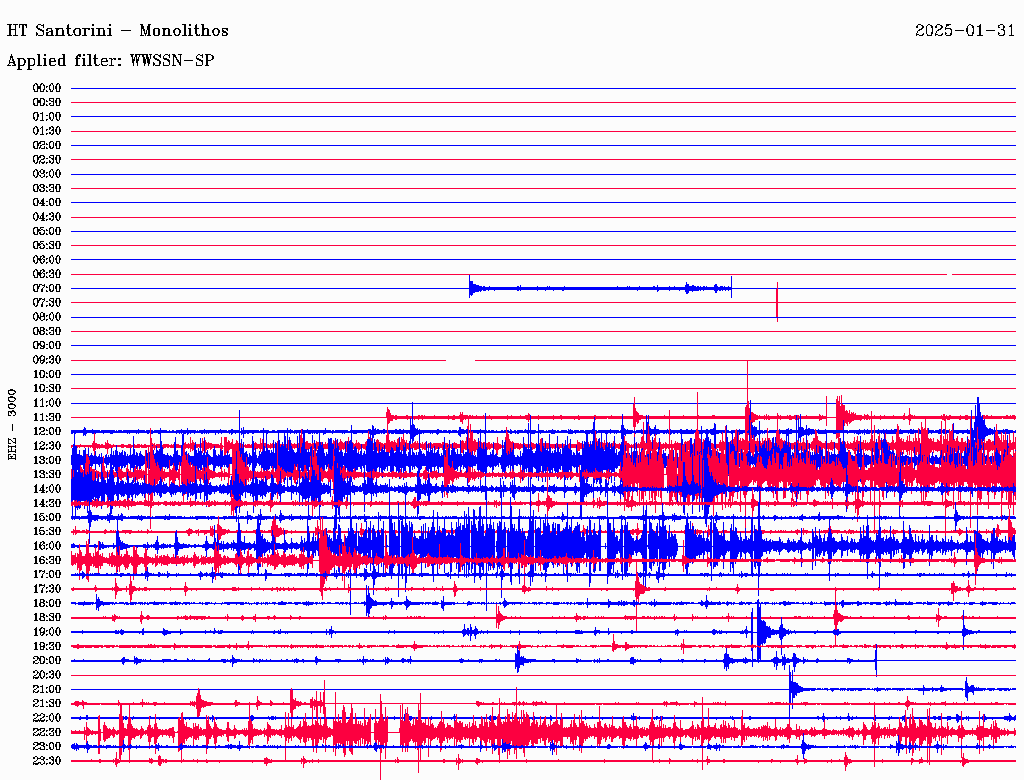The height and width of the screenshot is (780, 1024).
Task: Click the 00:00 time label
Action: coord(47,88)
